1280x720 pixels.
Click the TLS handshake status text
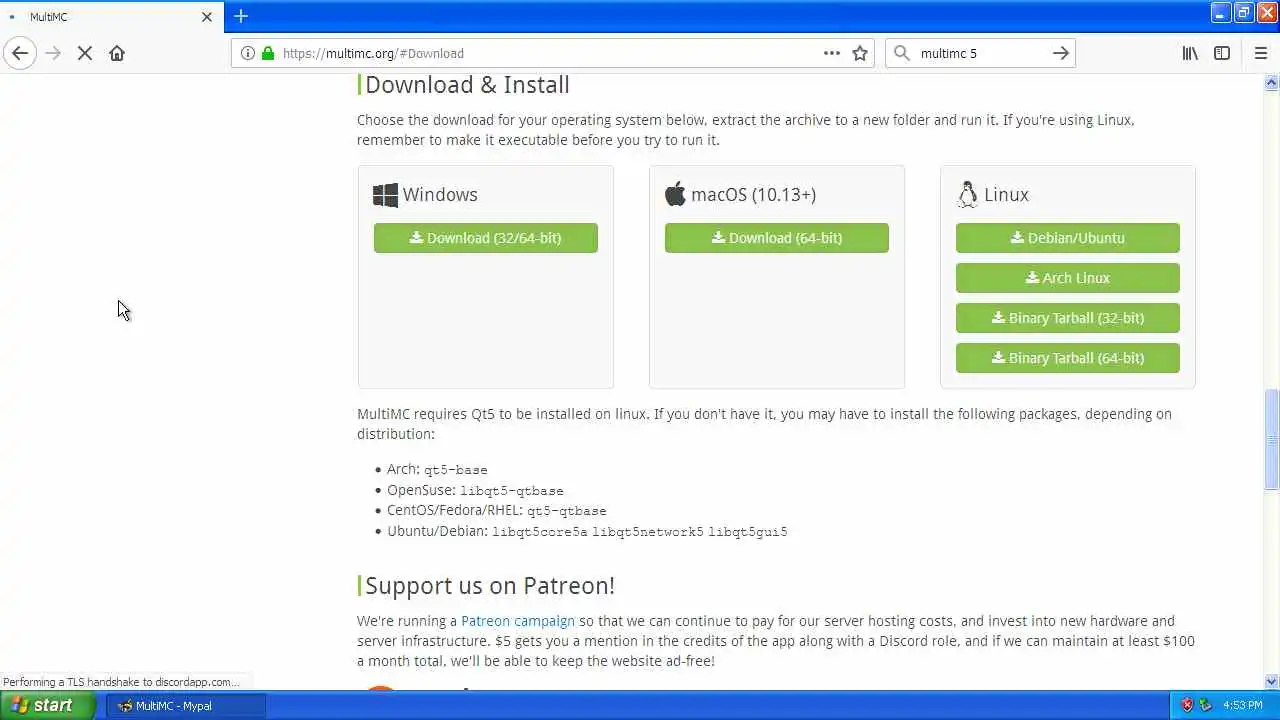click(x=121, y=682)
